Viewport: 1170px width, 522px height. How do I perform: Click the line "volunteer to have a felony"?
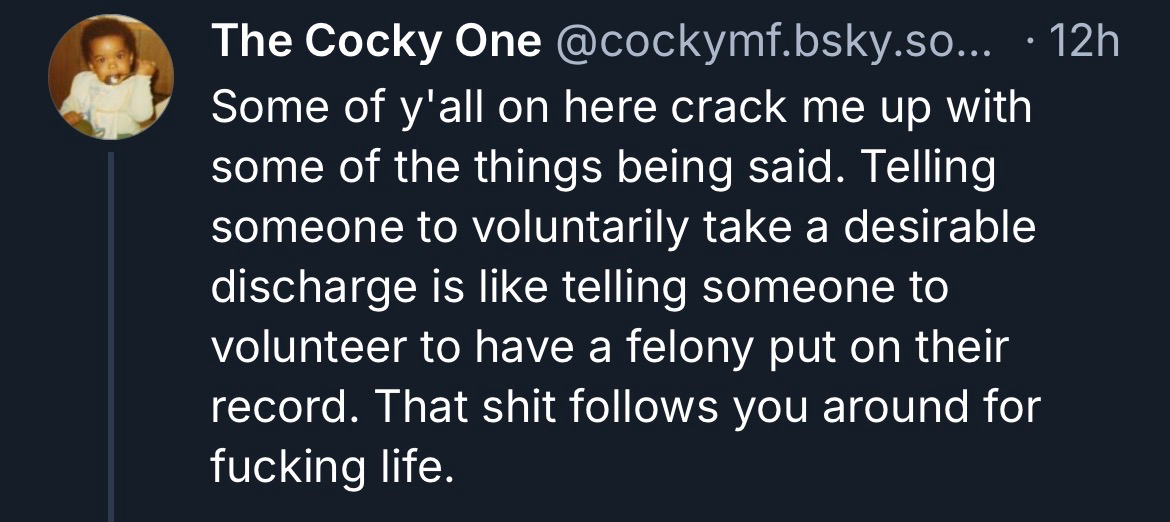click(610, 347)
